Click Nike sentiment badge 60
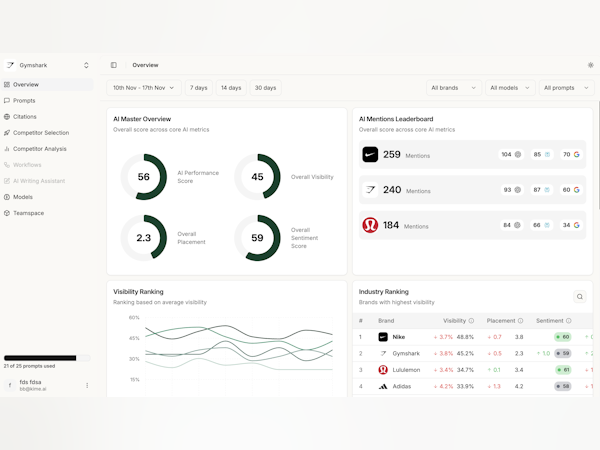Viewport: 600px width, 450px height. [562, 337]
